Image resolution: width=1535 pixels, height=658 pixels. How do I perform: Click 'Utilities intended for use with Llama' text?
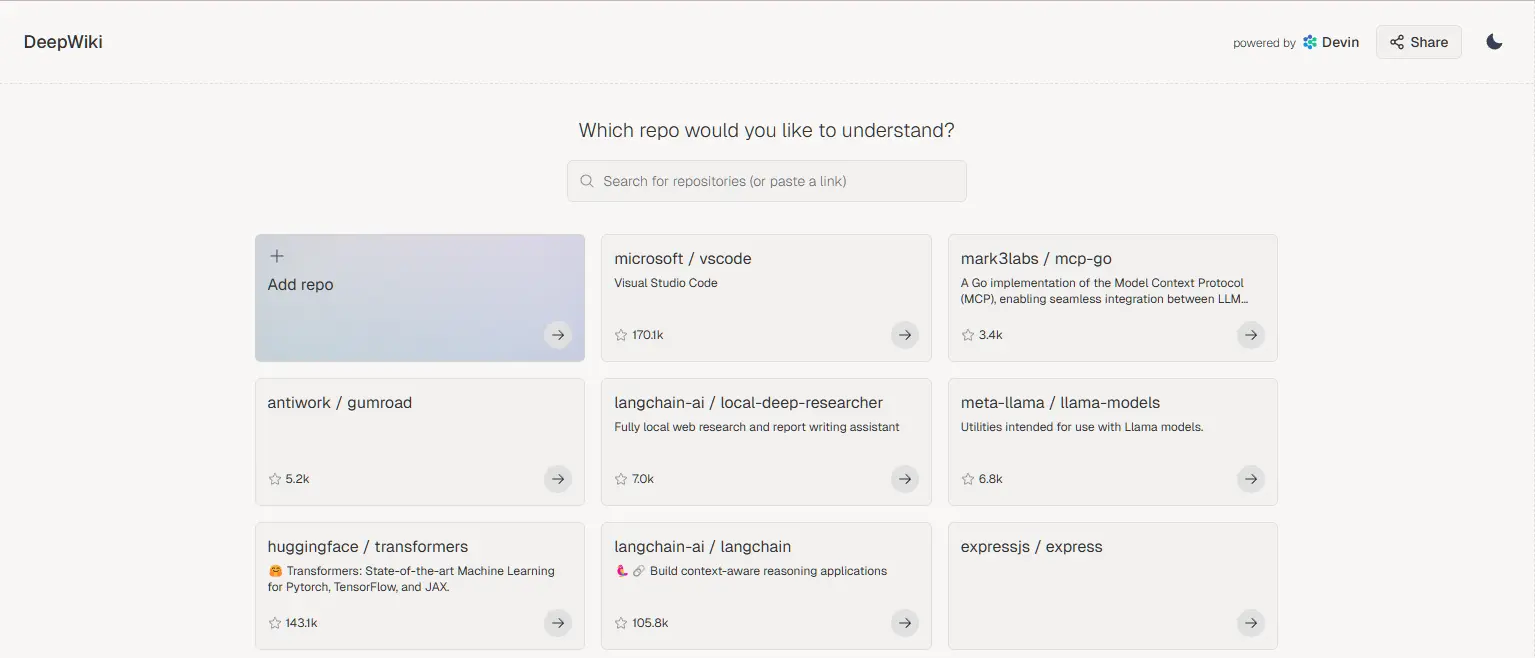coord(1082,427)
